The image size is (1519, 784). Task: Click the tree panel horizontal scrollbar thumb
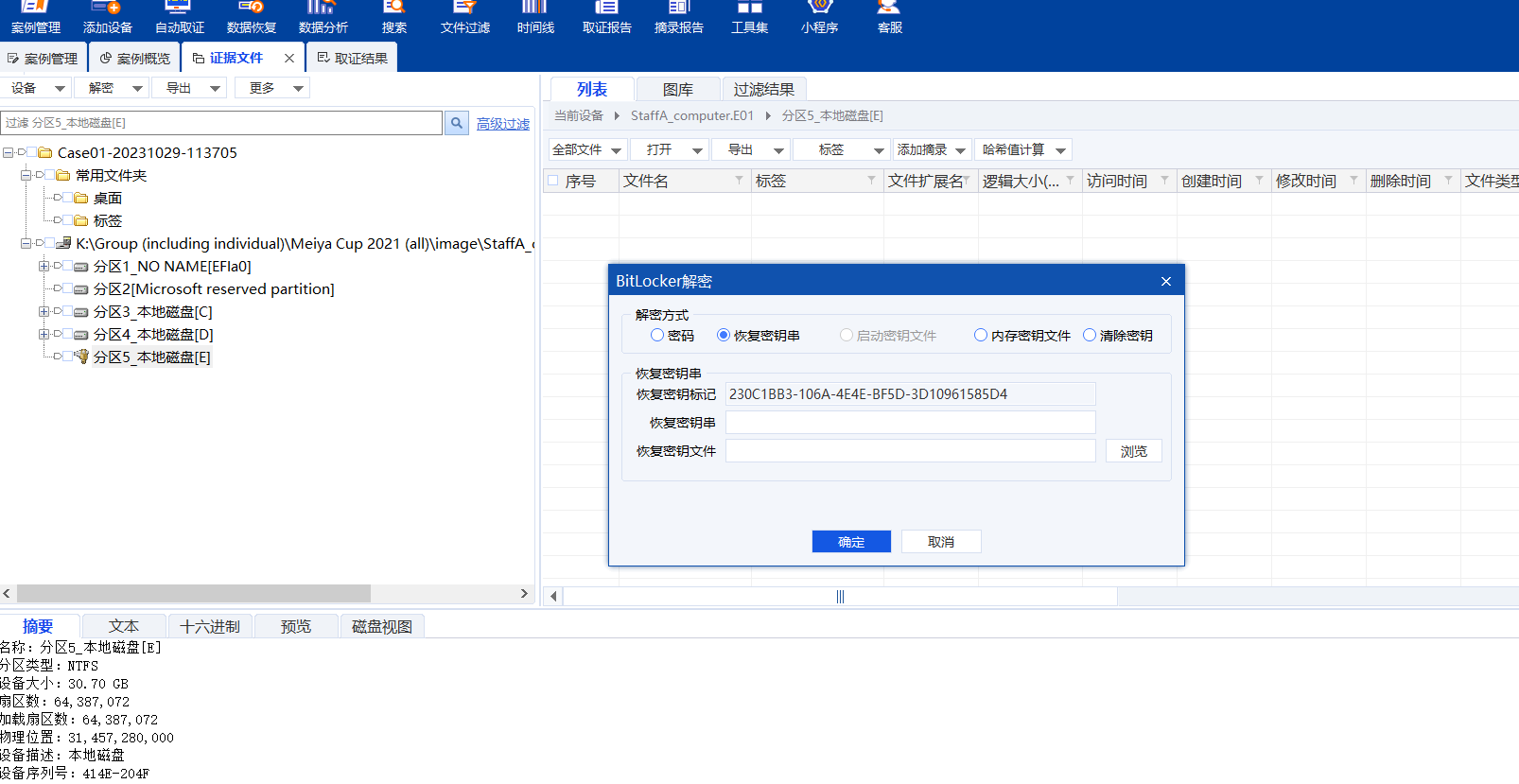(194, 593)
